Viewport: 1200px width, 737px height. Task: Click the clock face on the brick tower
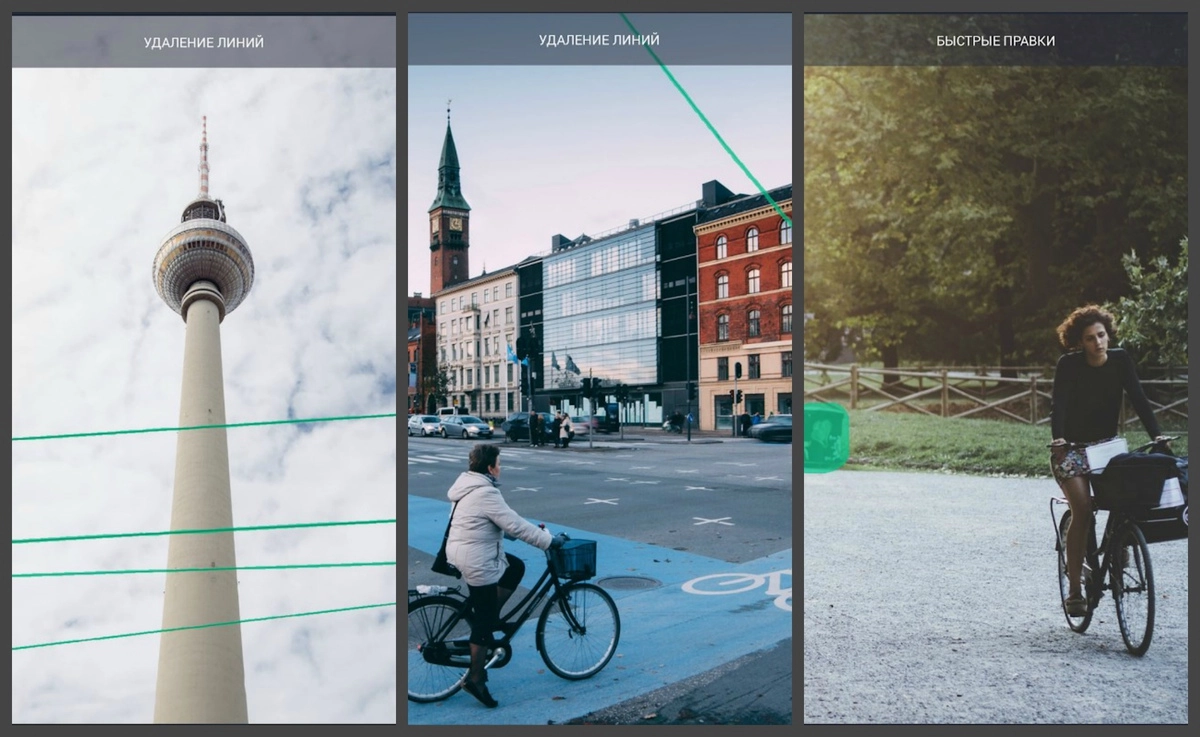click(450, 224)
